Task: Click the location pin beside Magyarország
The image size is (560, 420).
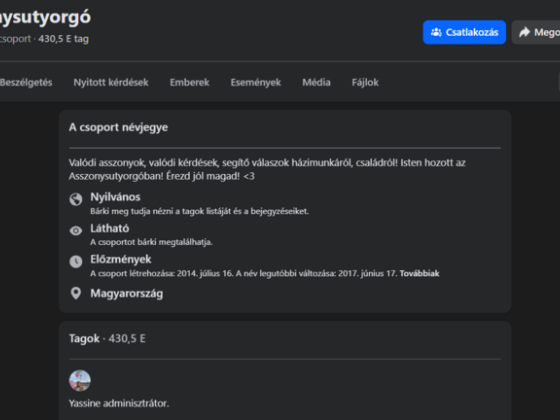Action: [76, 293]
